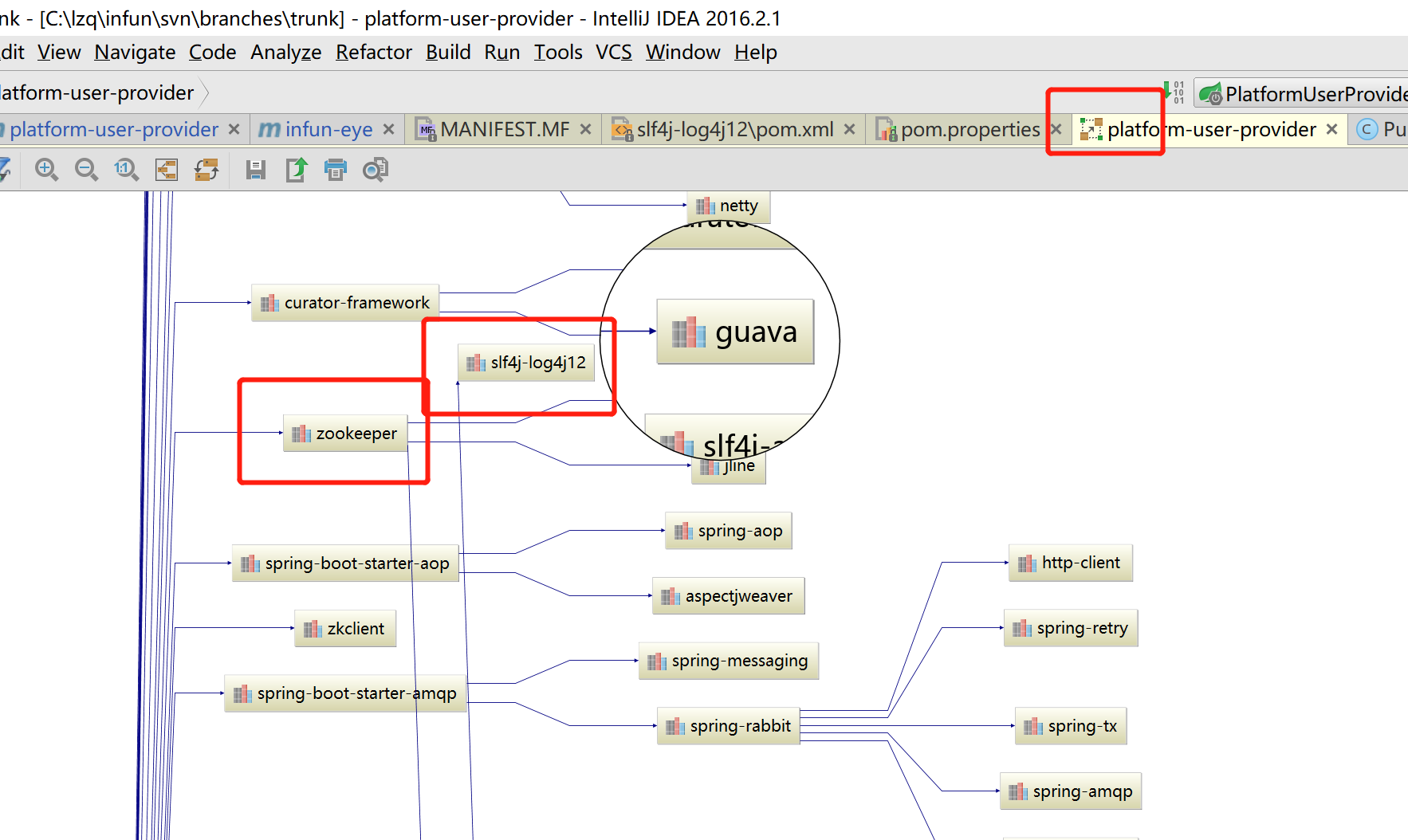The width and height of the screenshot is (1408, 840).
Task: Select the zookeeper node
Action: point(345,434)
